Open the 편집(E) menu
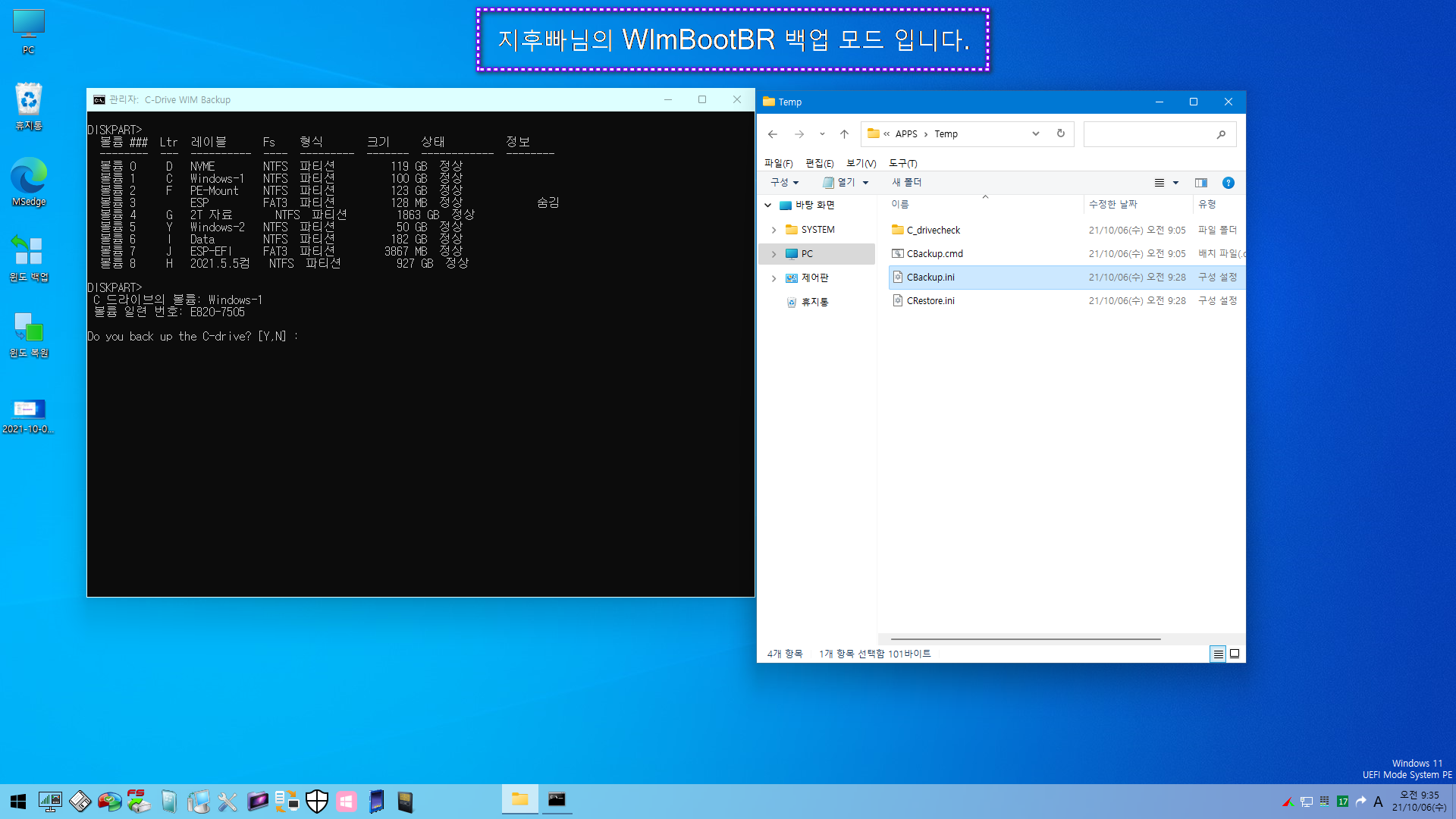Viewport: 1456px width, 819px height. pyautogui.click(x=820, y=163)
